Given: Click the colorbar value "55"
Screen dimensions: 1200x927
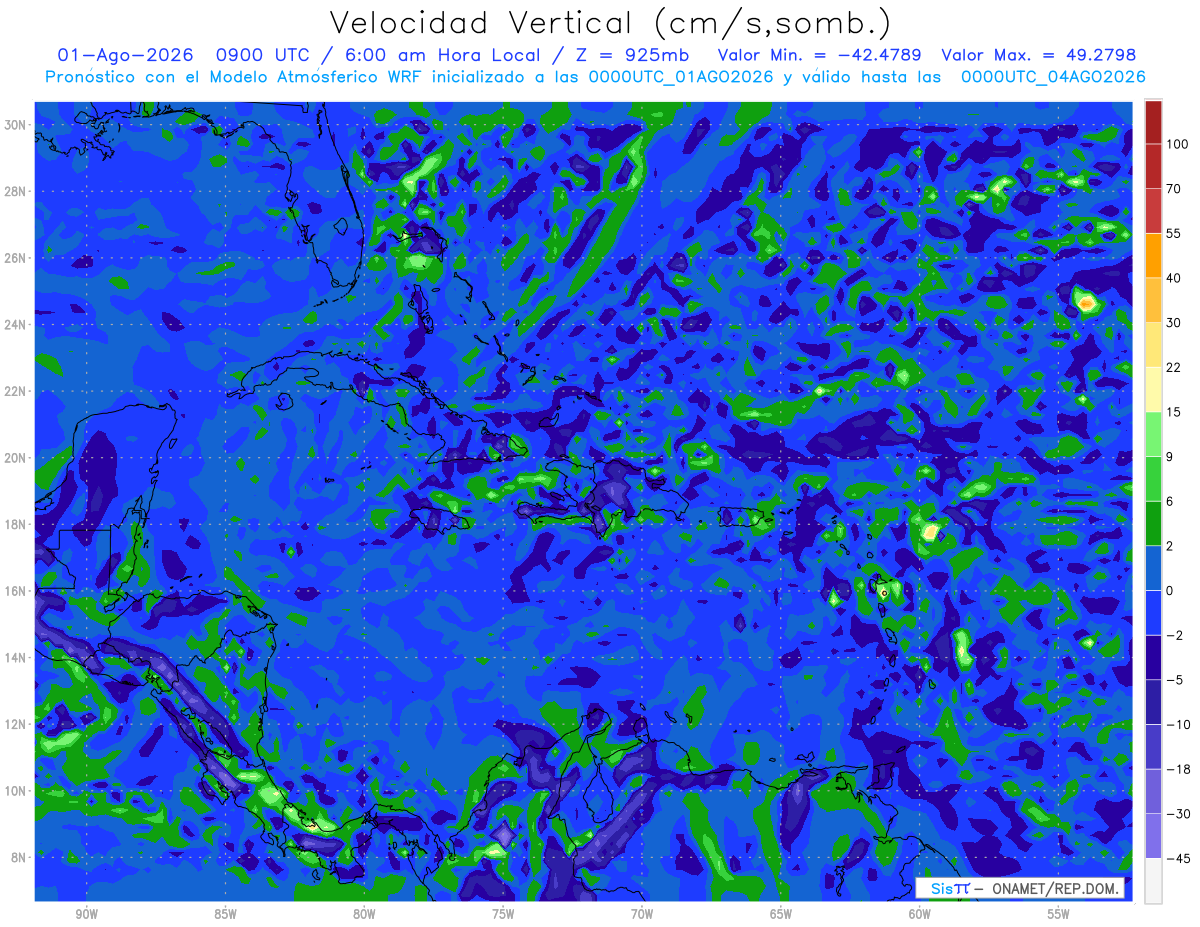Looking at the screenshot, I should 1173,233.
